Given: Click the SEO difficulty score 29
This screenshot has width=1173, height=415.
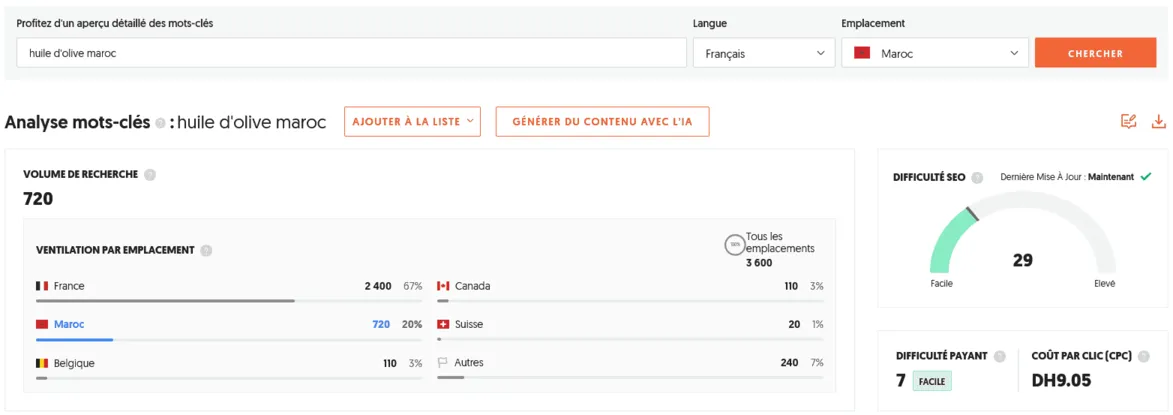Looking at the screenshot, I should pyautogui.click(x=1023, y=260).
